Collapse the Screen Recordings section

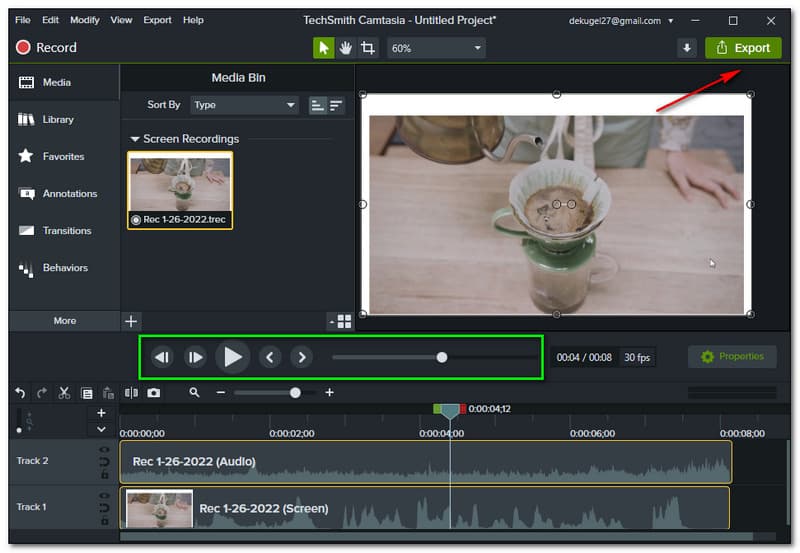coord(134,140)
